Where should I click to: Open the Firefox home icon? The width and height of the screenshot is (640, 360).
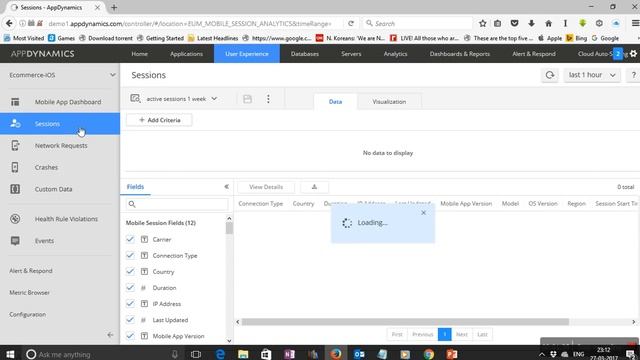tap(549, 23)
